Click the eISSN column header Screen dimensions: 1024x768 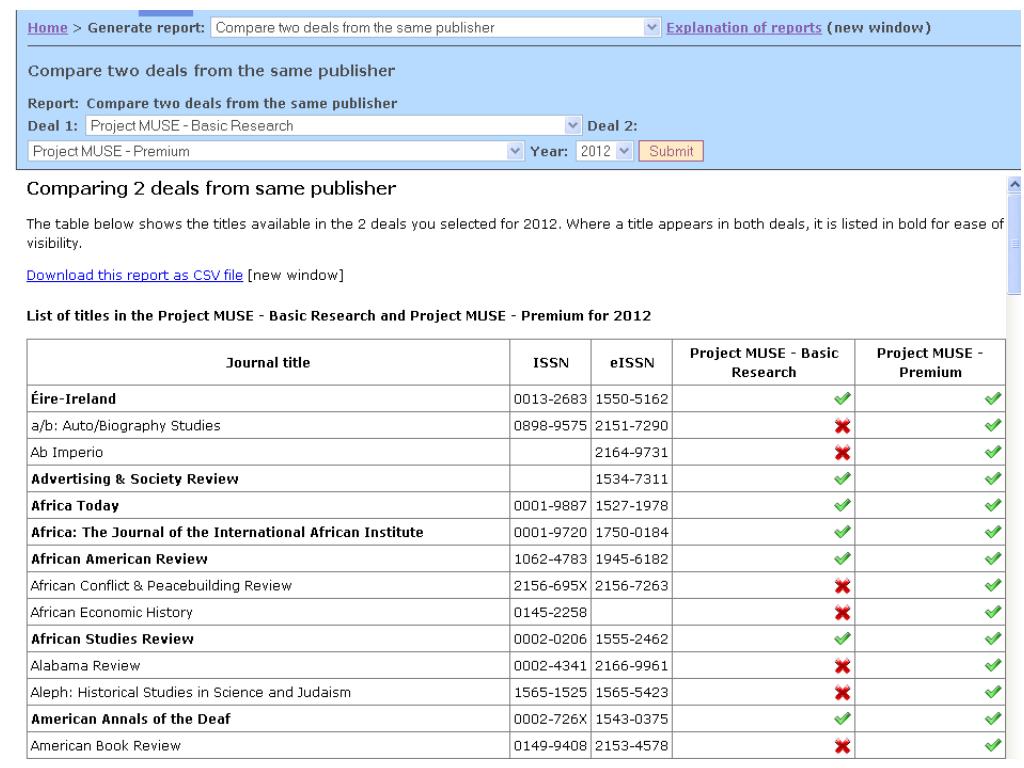(632, 362)
